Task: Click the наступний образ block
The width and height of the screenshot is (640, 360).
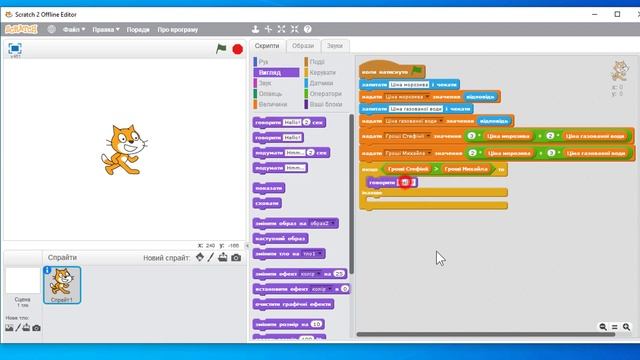Action: (x=280, y=238)
